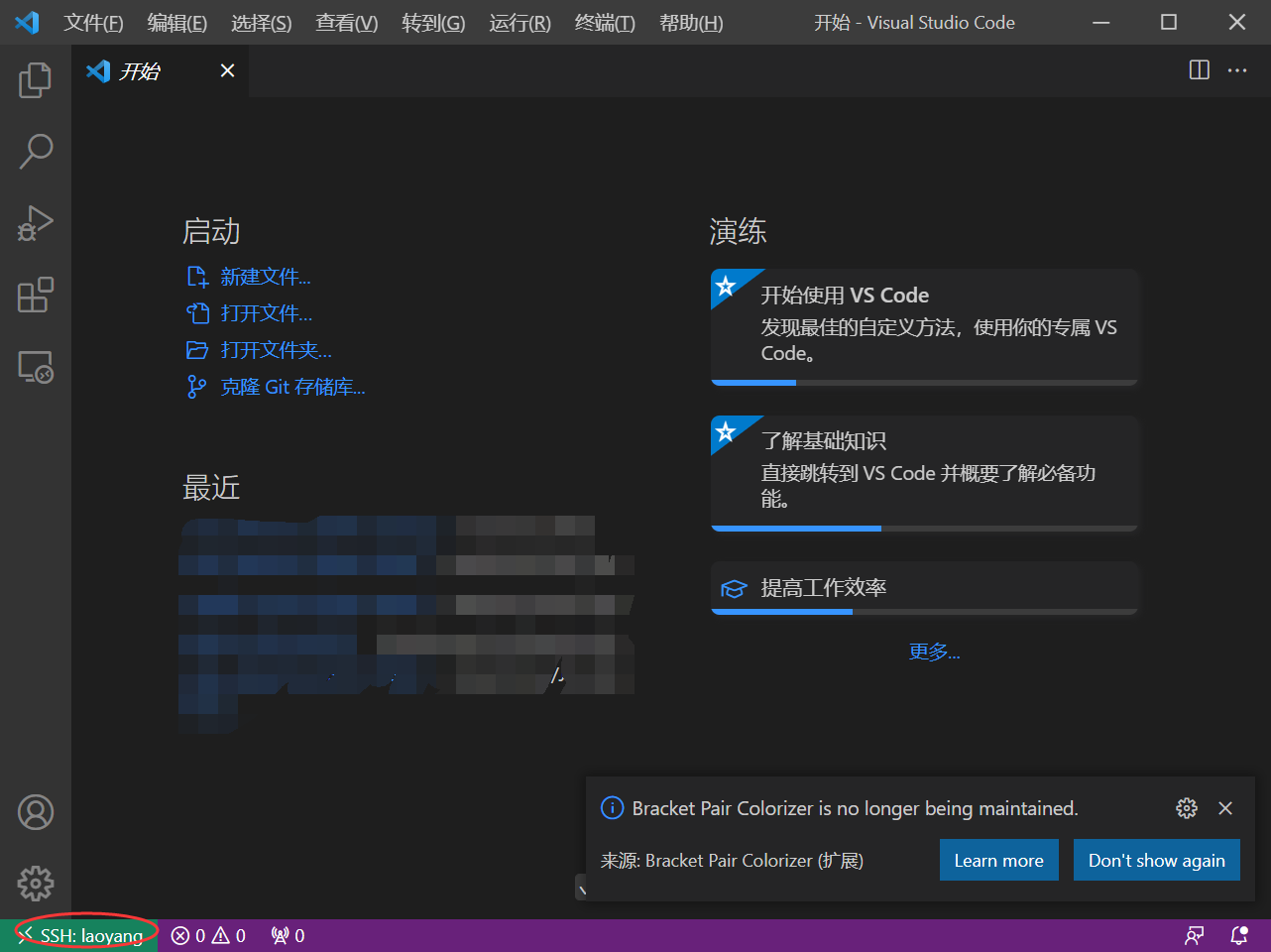1271x952 pixels.
Task: Click the Don't show again button
Action: (x=1156, y=860)
